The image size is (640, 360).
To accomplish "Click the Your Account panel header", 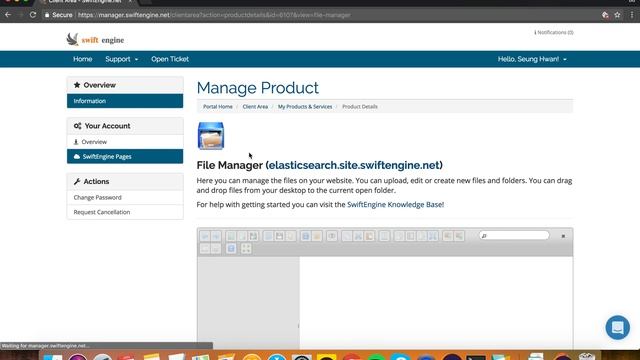I will point(125,126).
